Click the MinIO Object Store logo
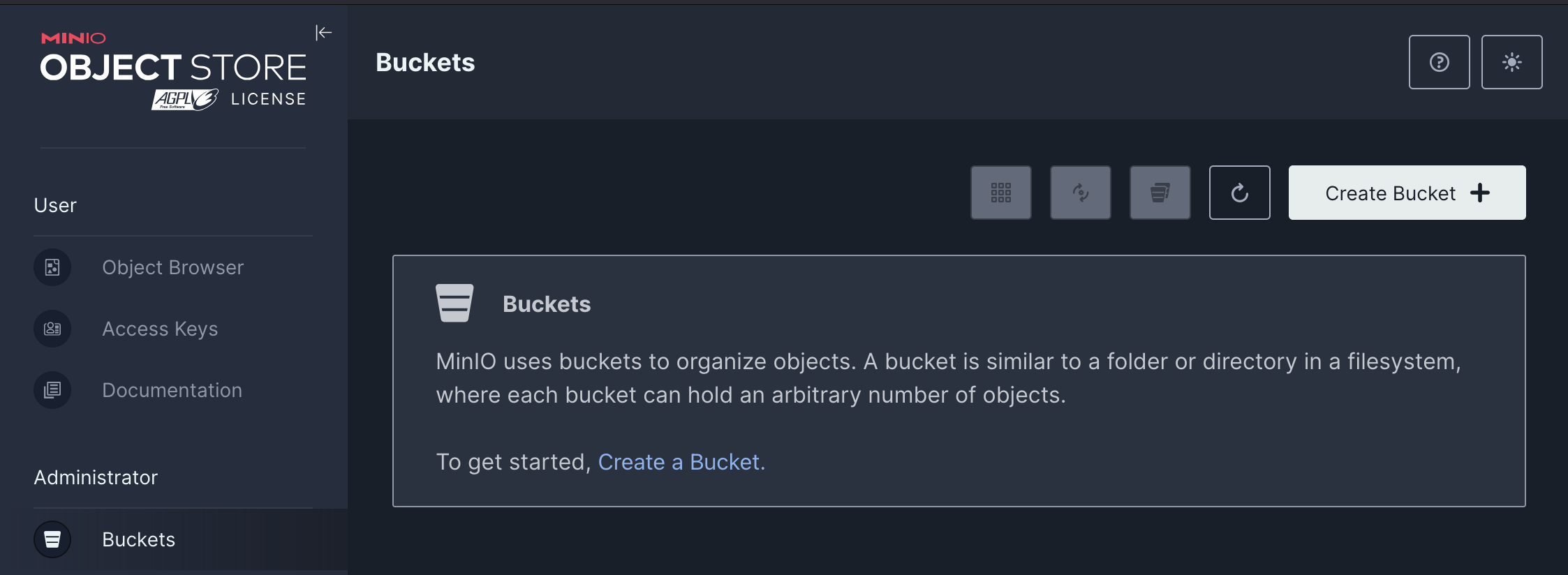This screenshot has height=575, width=1568. (x=173, y=66)
